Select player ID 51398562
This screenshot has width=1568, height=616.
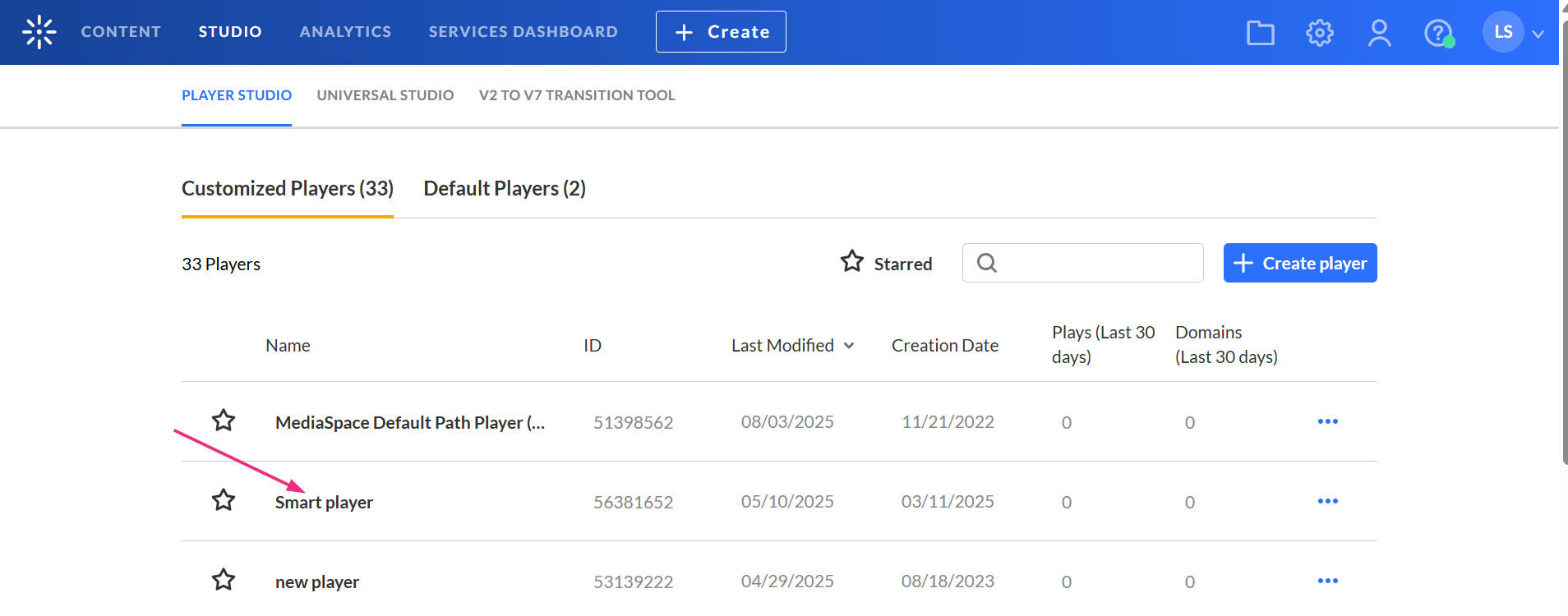point(634,423)
